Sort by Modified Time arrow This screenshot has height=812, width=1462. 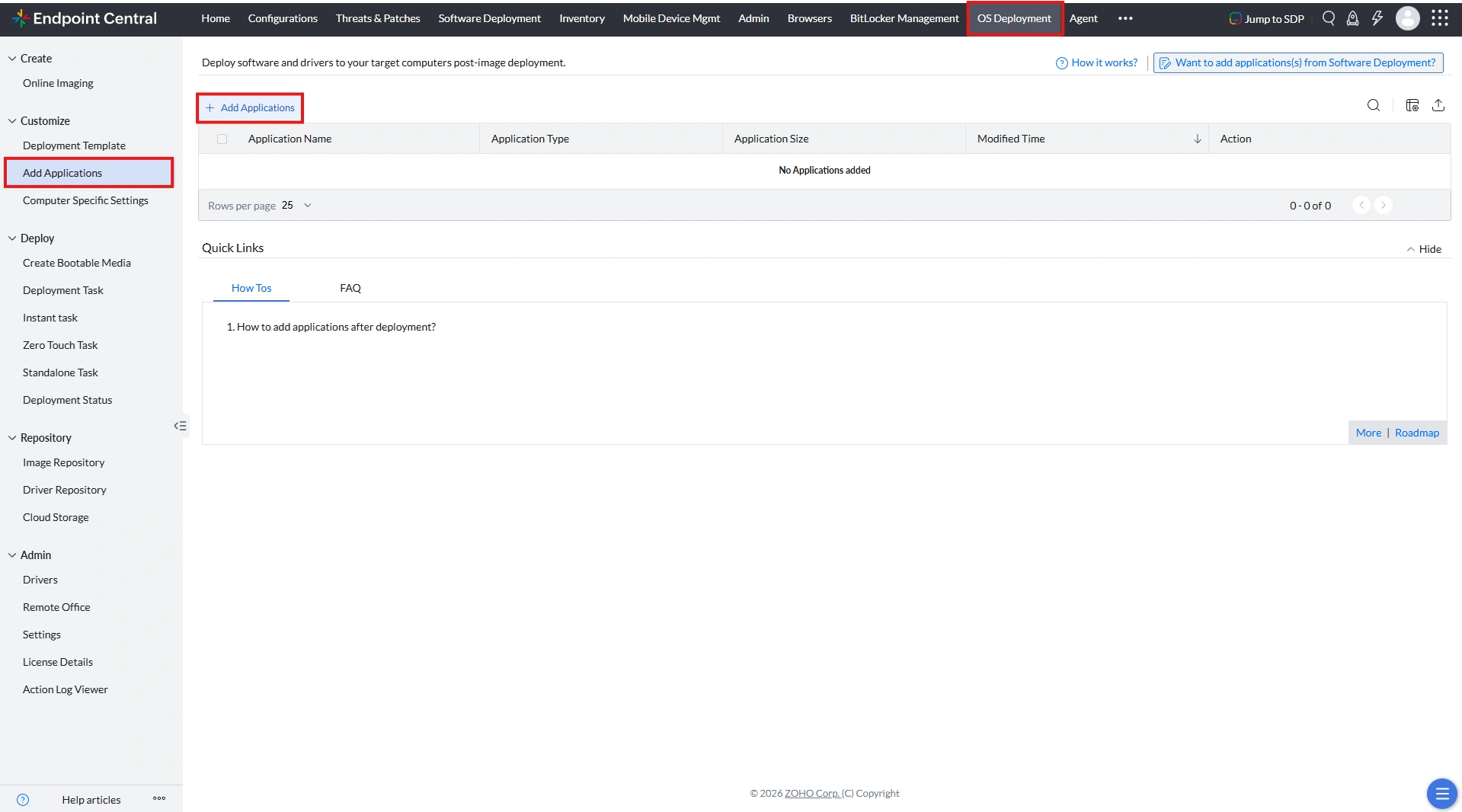click(x=1198, y=139)
